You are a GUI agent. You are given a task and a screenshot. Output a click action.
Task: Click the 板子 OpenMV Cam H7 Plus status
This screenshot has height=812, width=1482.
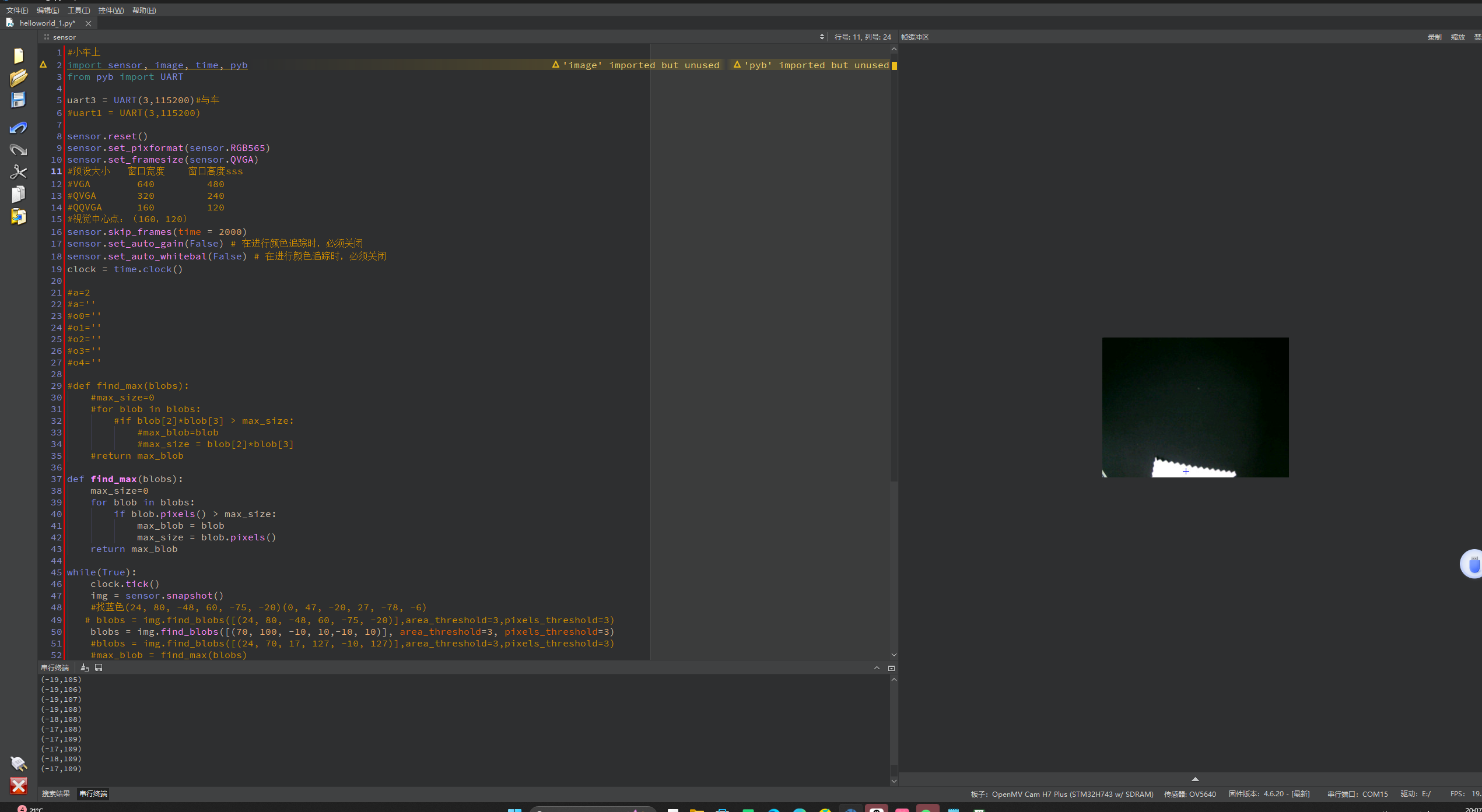point(1062,794)
